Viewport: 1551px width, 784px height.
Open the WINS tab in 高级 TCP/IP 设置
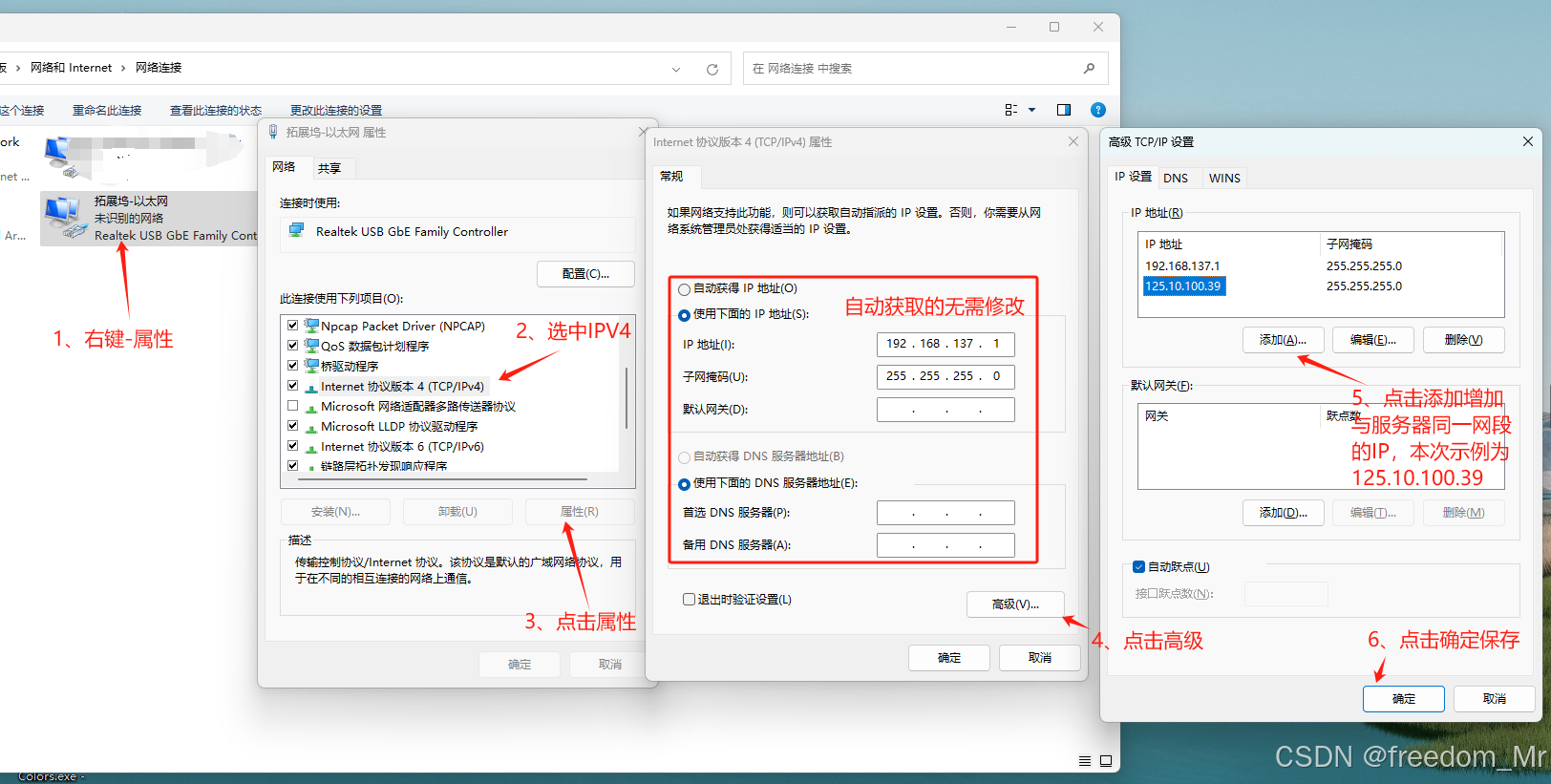click(1224, 179)
